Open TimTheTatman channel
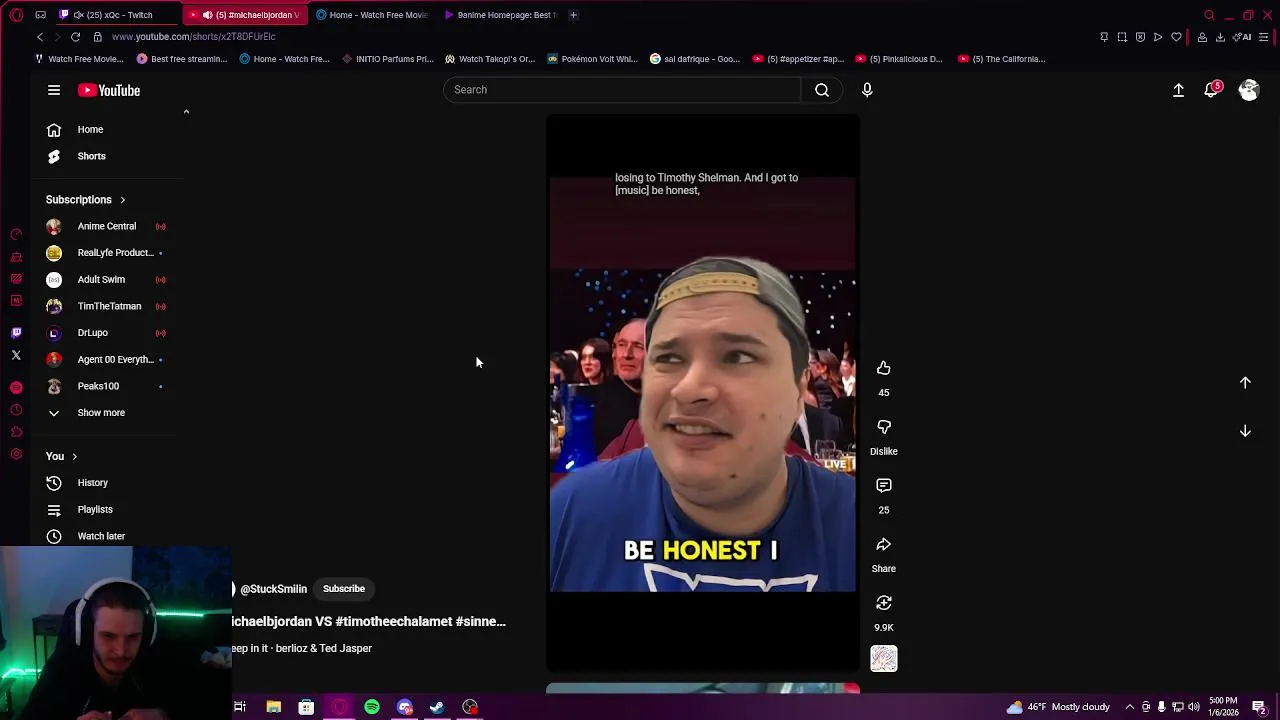 coord(109,306)
